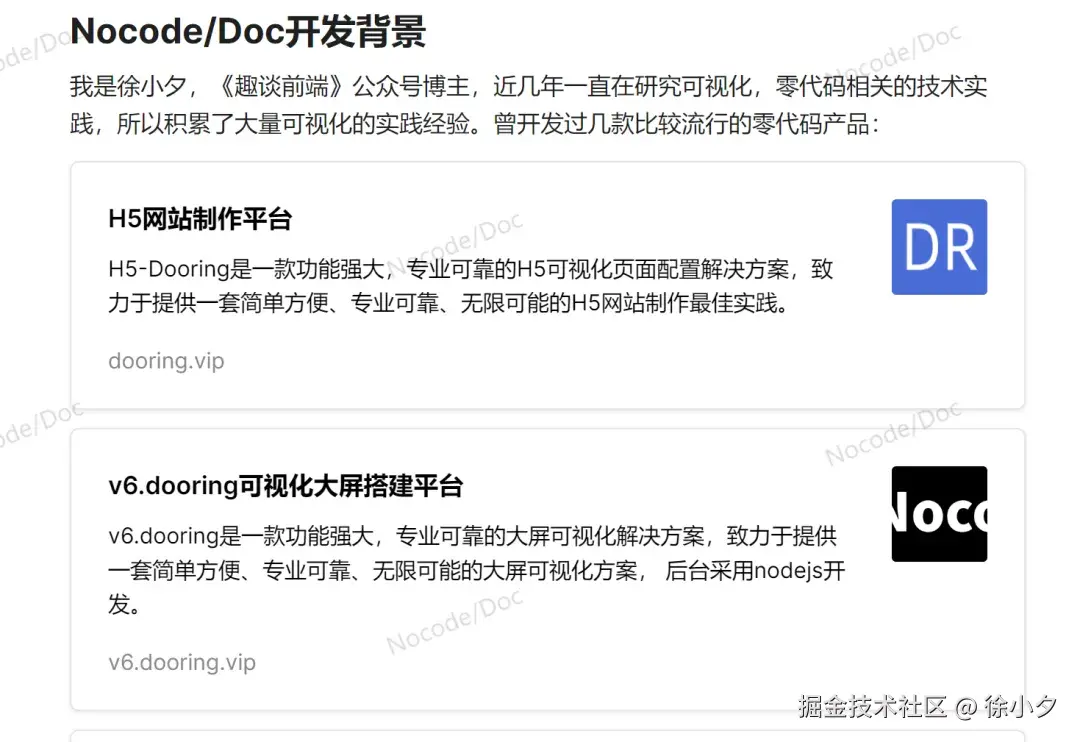Click the blue DR logo icon

point(939,247)
